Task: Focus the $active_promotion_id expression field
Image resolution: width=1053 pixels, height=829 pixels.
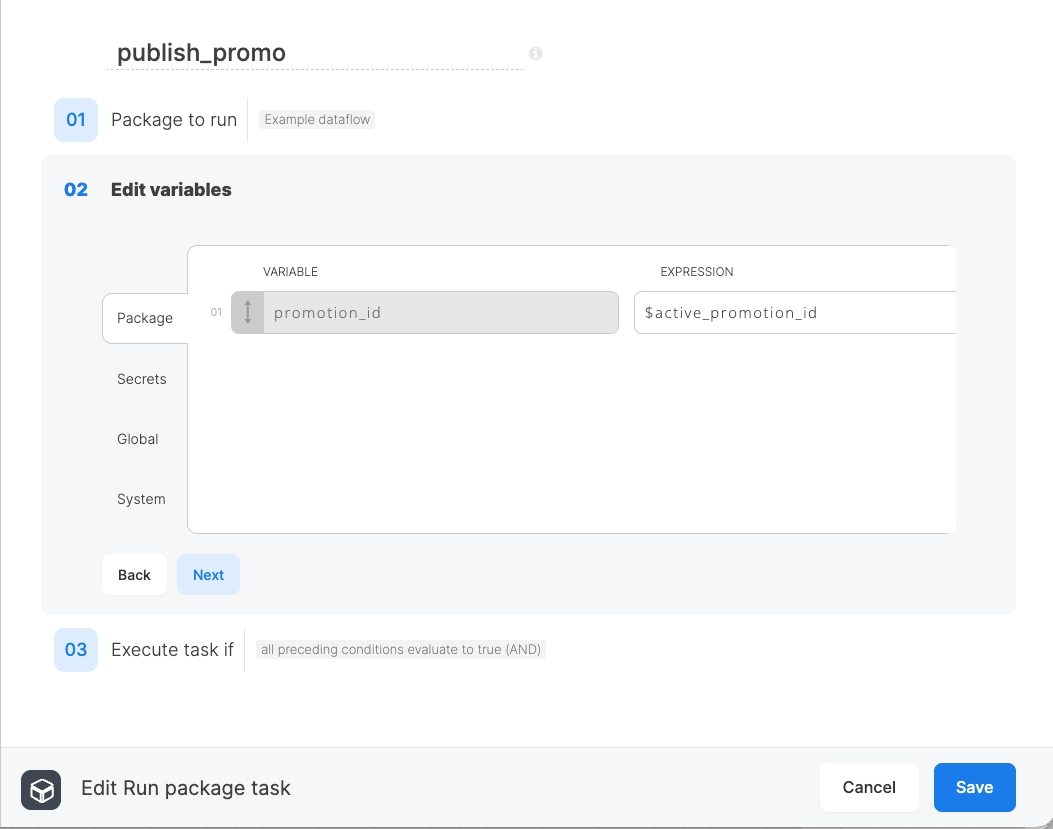Action: tap(795, 313)
